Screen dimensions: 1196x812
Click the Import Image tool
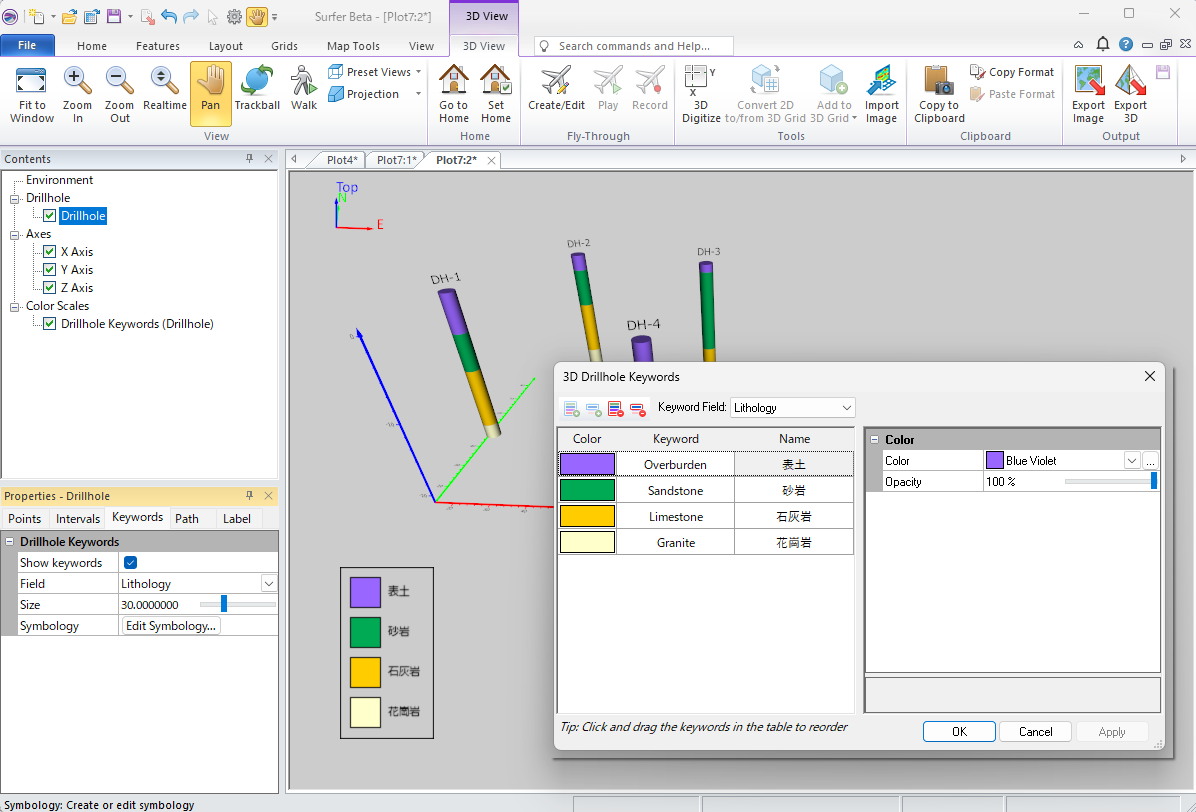click(x=881, y=94)
